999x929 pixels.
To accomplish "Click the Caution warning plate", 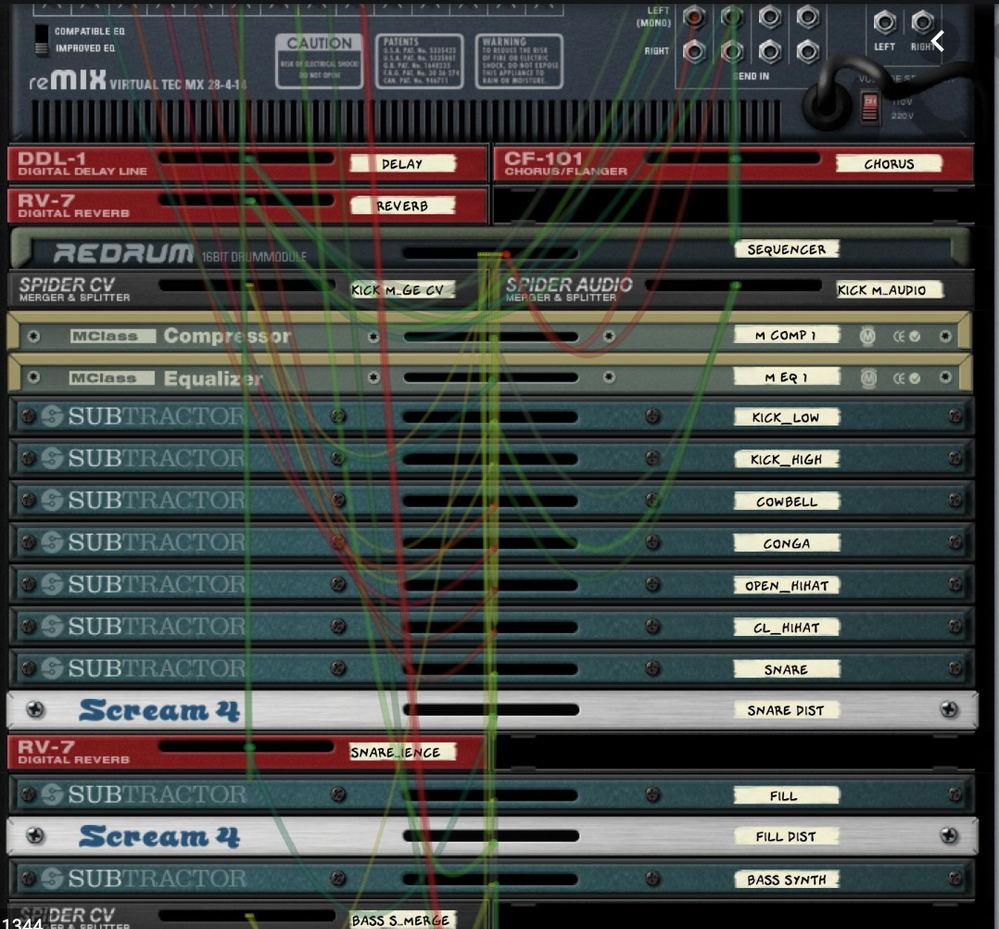I will [319, 61].
